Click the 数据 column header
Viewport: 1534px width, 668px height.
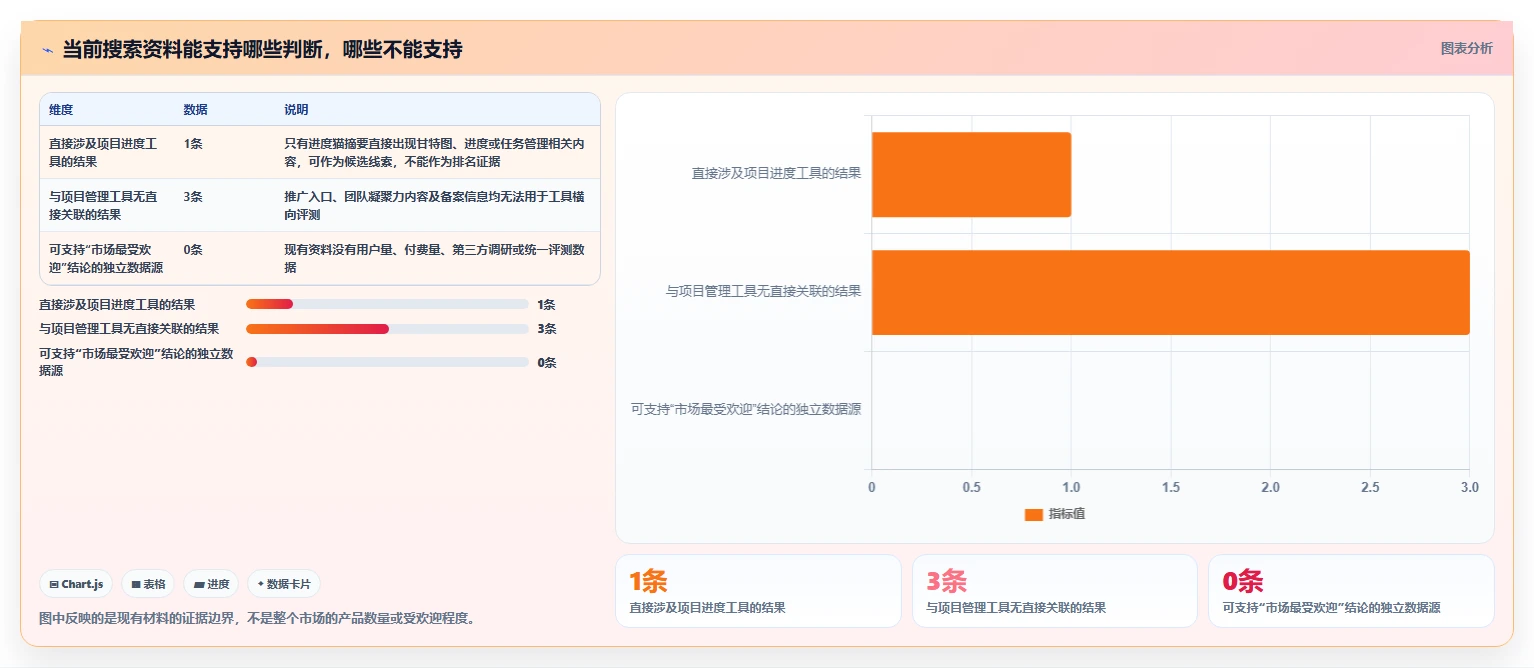pyautogui.click(x=196, y=110)
